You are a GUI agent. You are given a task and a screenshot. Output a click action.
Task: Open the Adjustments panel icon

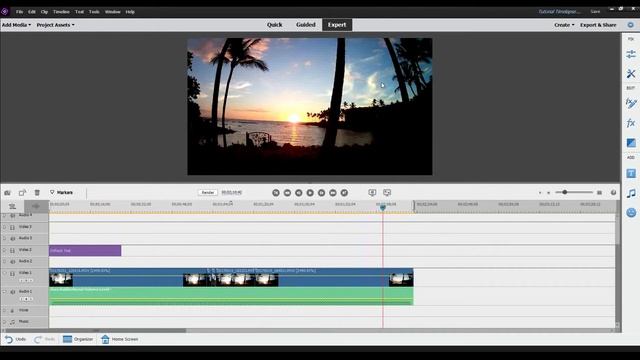pos(631,53)
